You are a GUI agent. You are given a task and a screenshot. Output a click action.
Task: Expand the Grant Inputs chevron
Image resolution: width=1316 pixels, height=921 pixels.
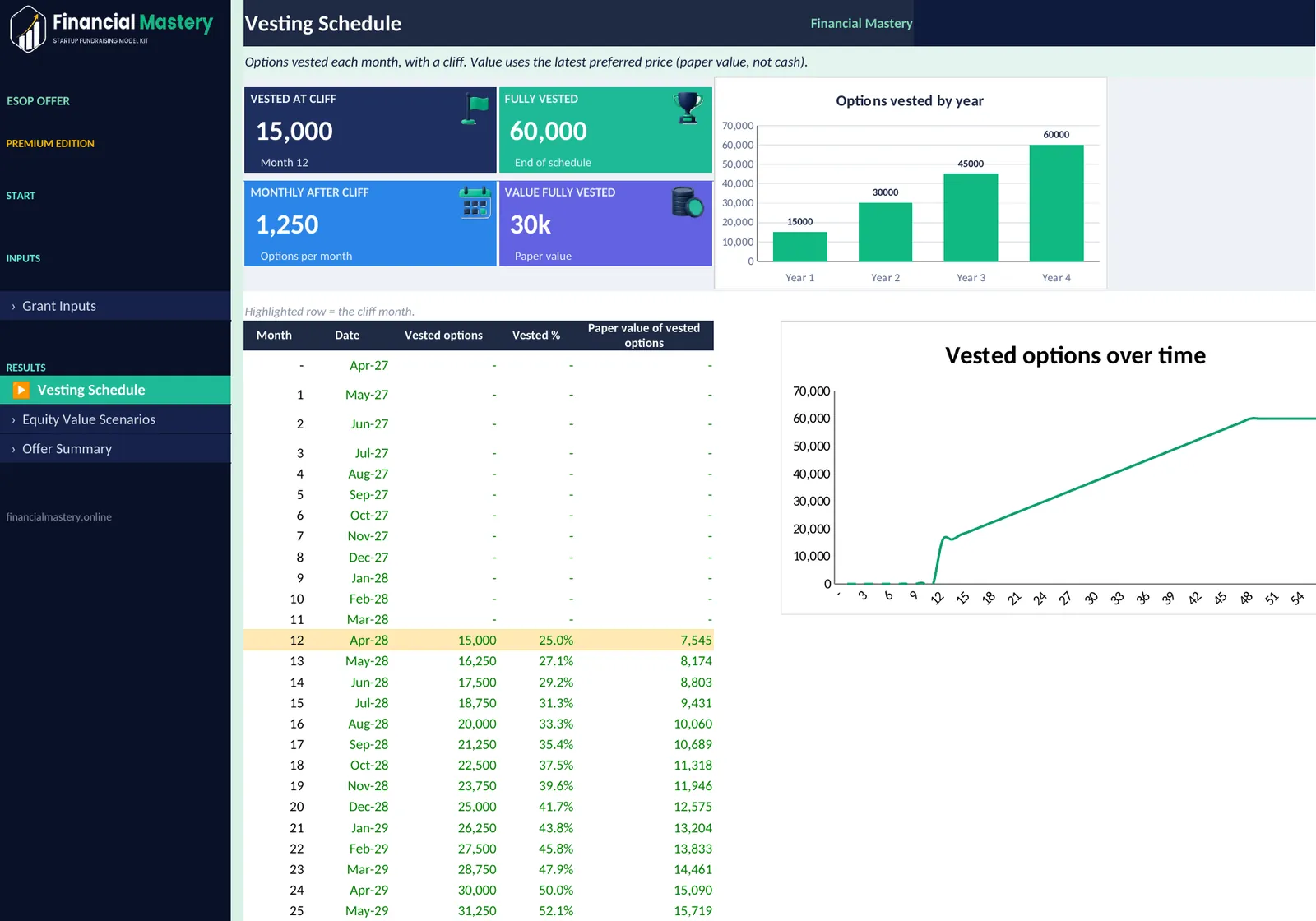13,307
